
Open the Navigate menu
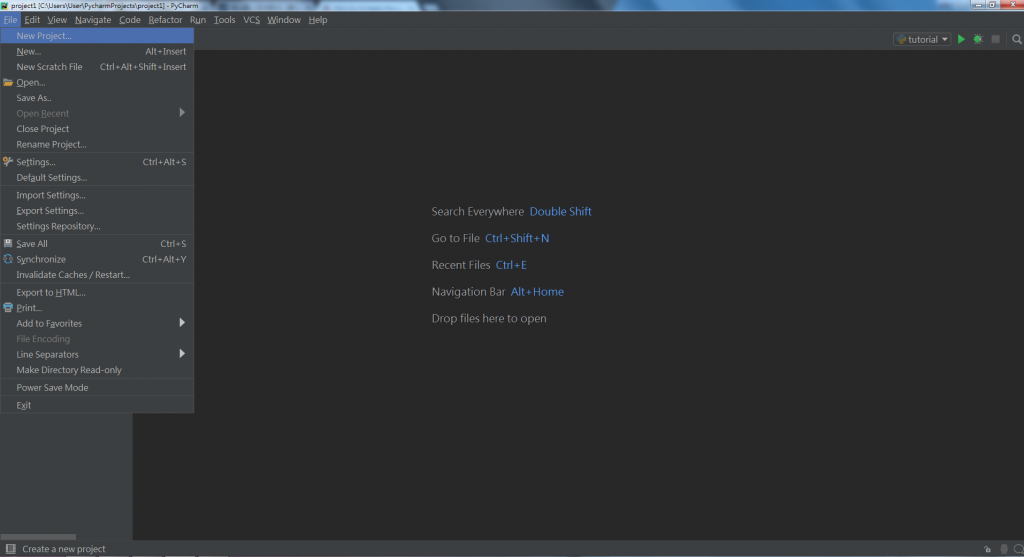93,20
